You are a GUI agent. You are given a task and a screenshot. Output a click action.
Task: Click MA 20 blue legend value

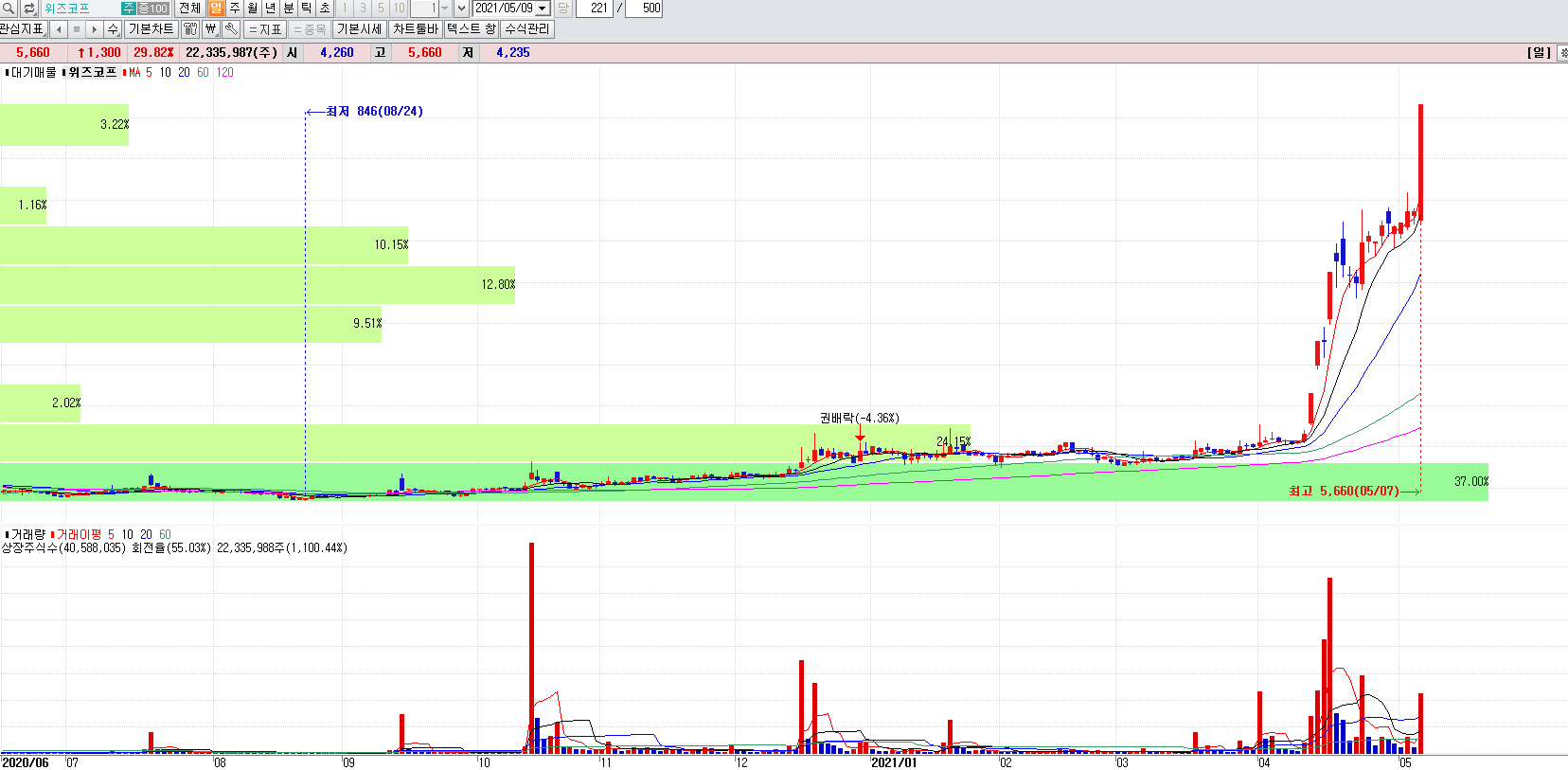click(184, 72)
